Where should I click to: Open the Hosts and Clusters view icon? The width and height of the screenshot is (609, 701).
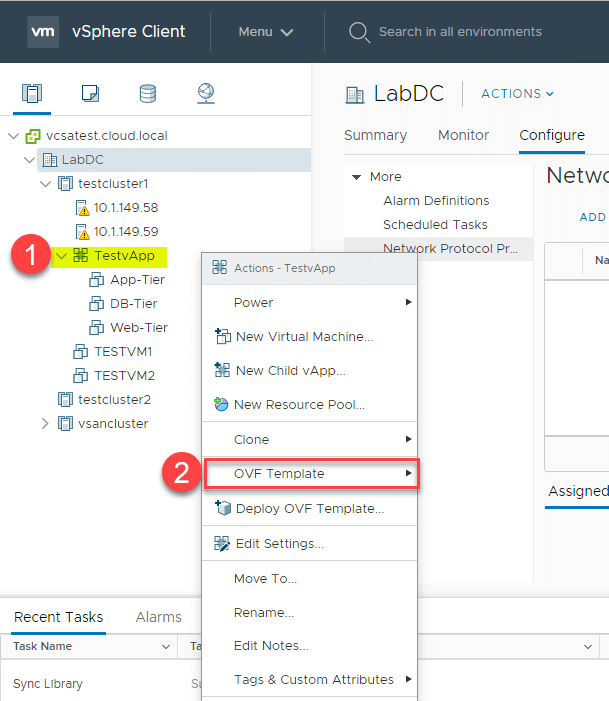pyautogui.click(x=32, y=93)
